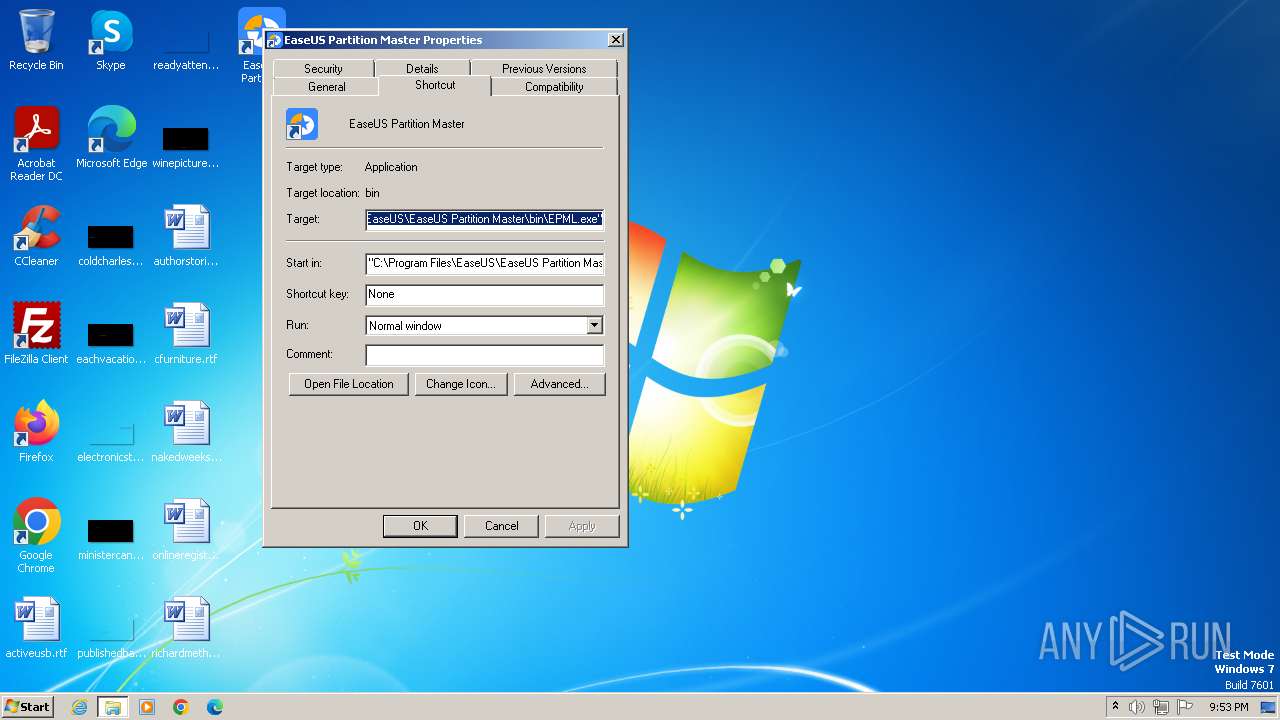Click the Shortcut key field

[x=485, y=294]
